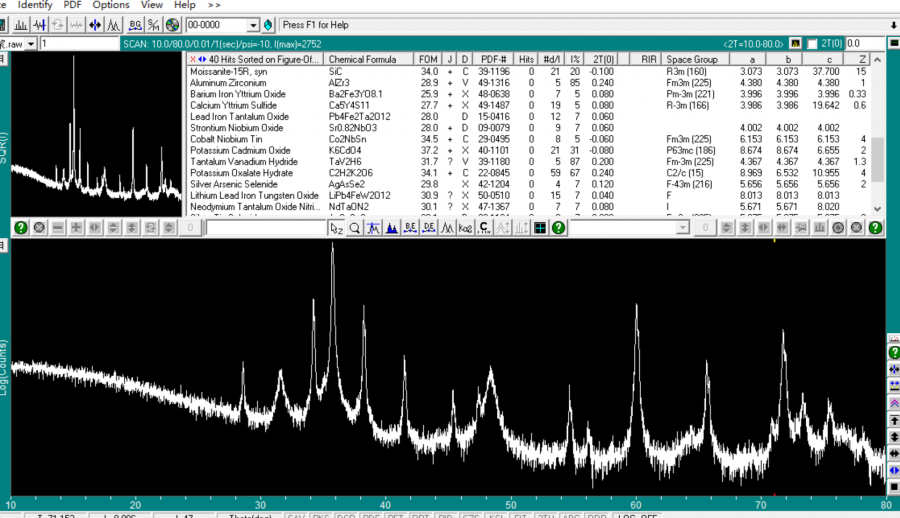
Task: Open the Options menu
Action: pyautogui.click(x=111, y=5)
